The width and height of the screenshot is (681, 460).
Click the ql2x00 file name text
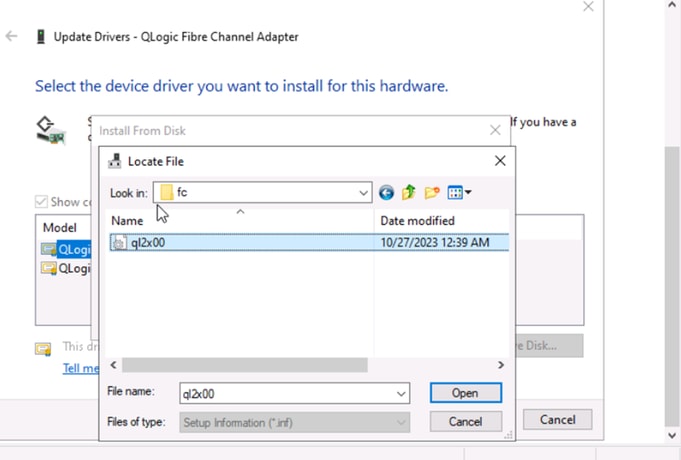click(x=148, y=242)
